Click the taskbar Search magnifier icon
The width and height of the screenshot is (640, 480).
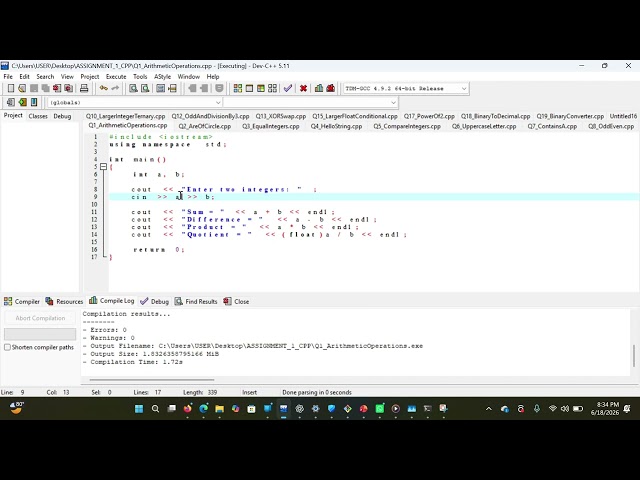pos(155,409)
